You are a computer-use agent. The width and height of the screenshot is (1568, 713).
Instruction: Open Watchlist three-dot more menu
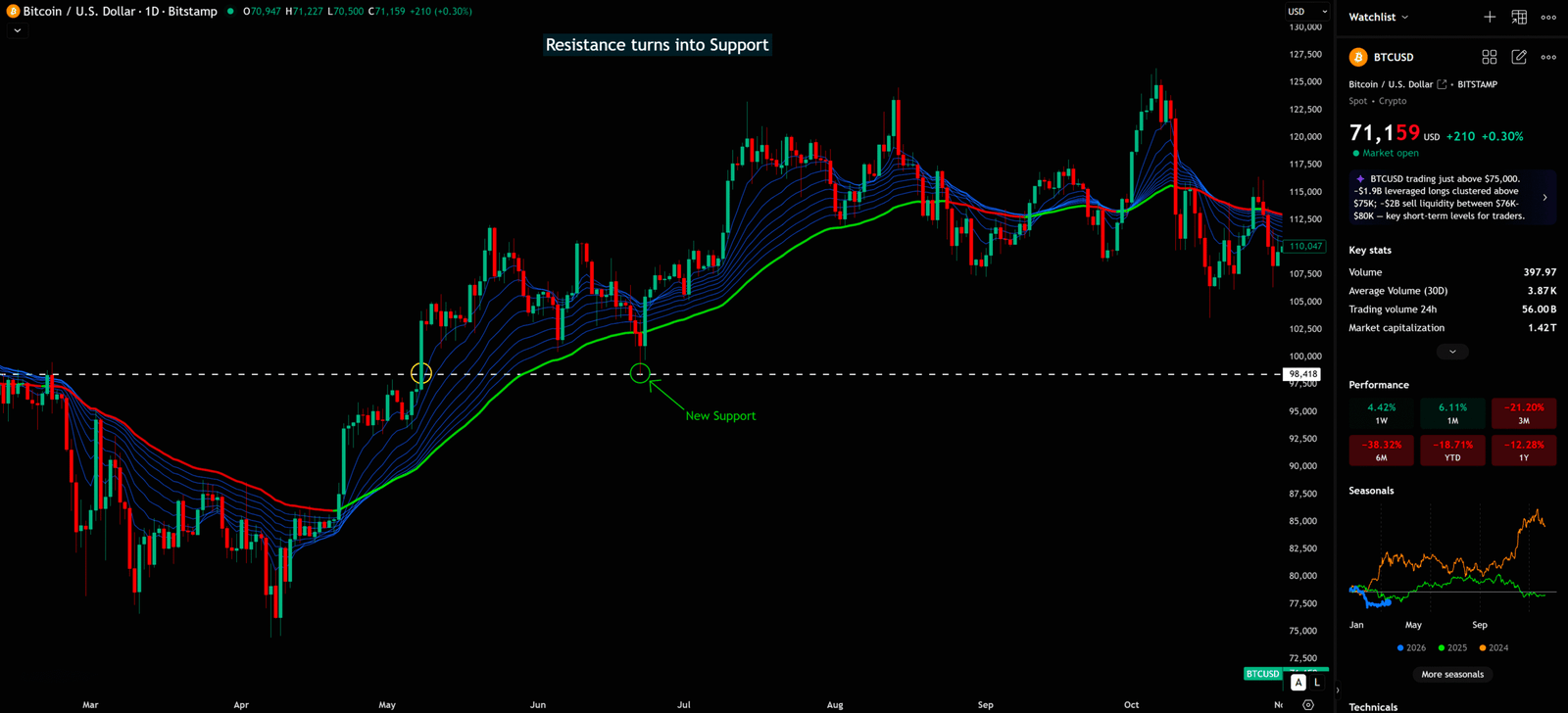point(1548,17)
